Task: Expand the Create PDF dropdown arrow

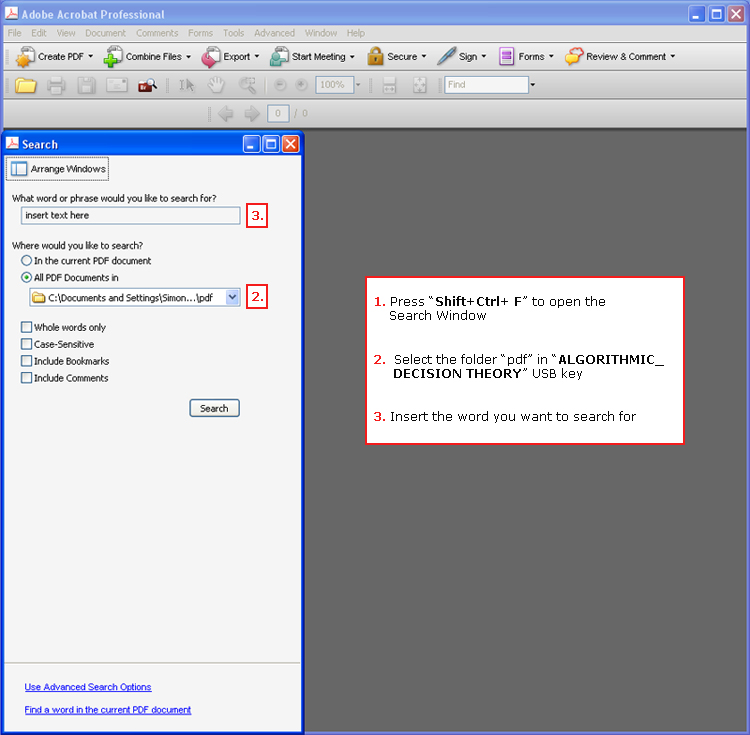Action: tap(90, 56)
